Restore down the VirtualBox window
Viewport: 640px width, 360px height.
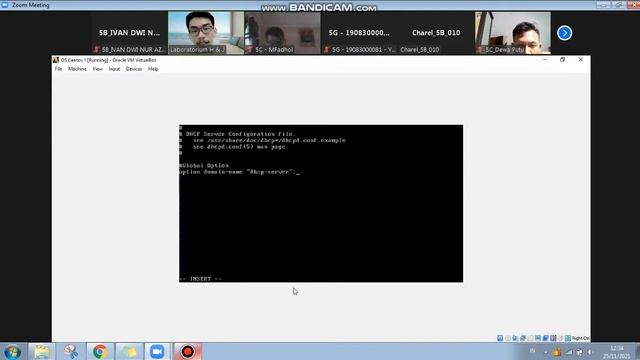(x=562, y=60)
